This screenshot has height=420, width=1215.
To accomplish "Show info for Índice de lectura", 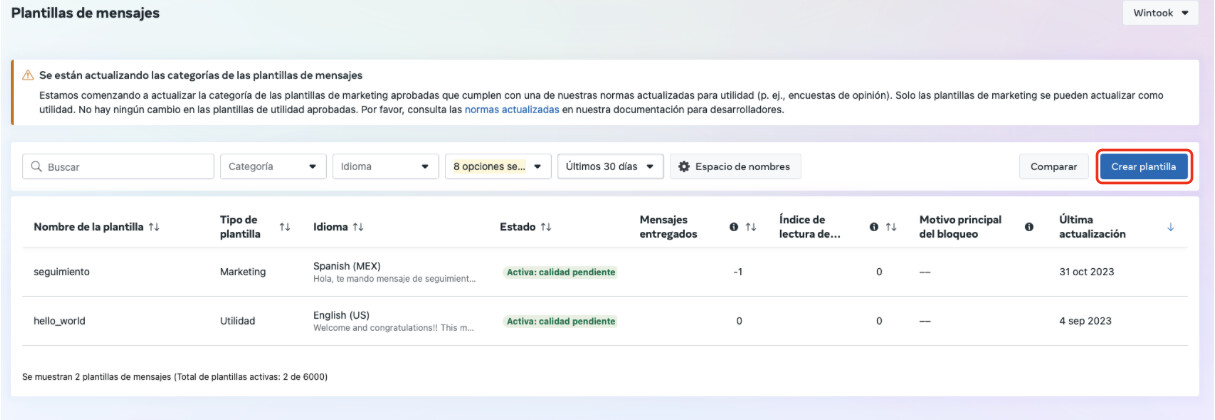I will [874, 227].
